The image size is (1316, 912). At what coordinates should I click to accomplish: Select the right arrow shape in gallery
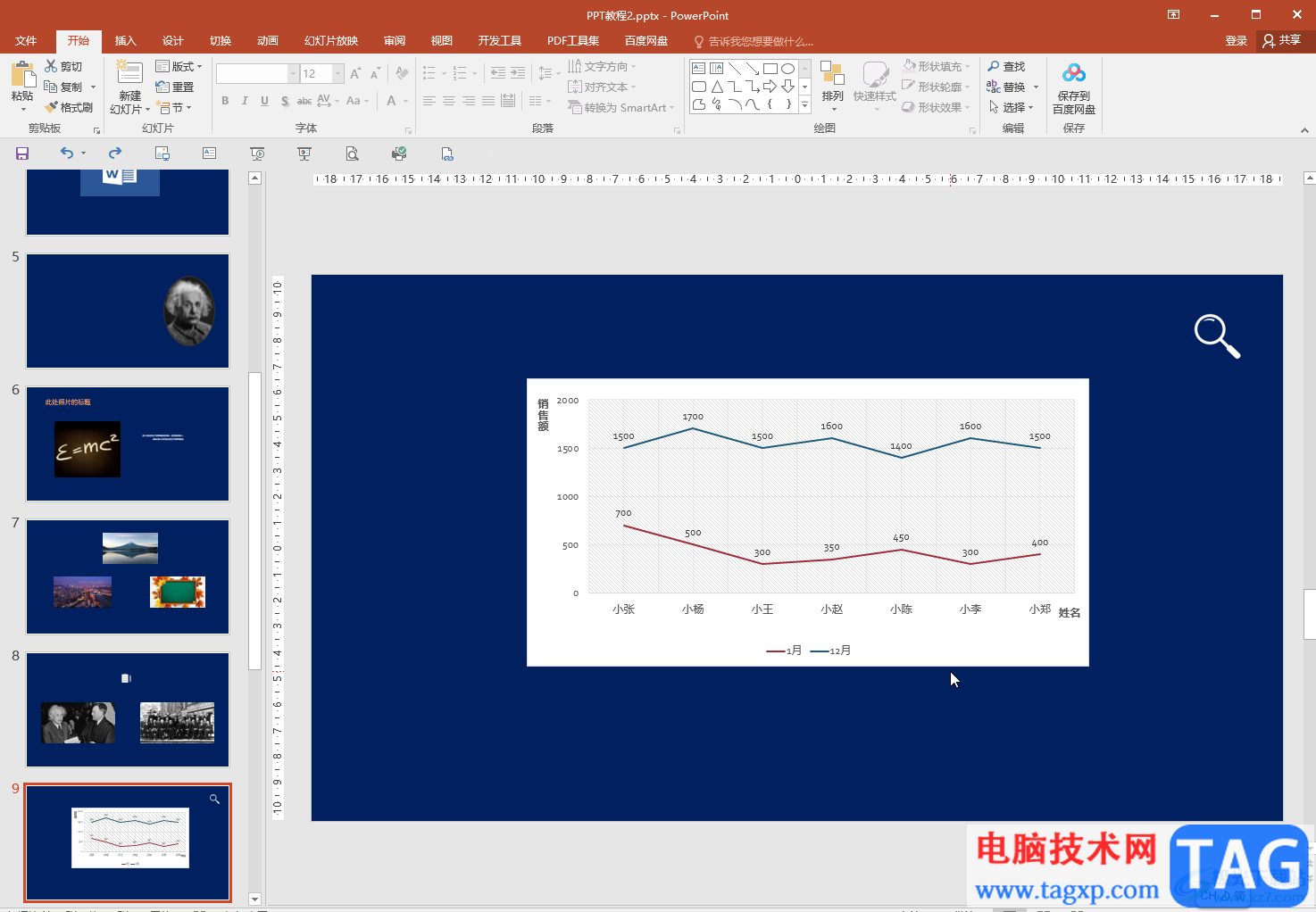pos(770,87)
